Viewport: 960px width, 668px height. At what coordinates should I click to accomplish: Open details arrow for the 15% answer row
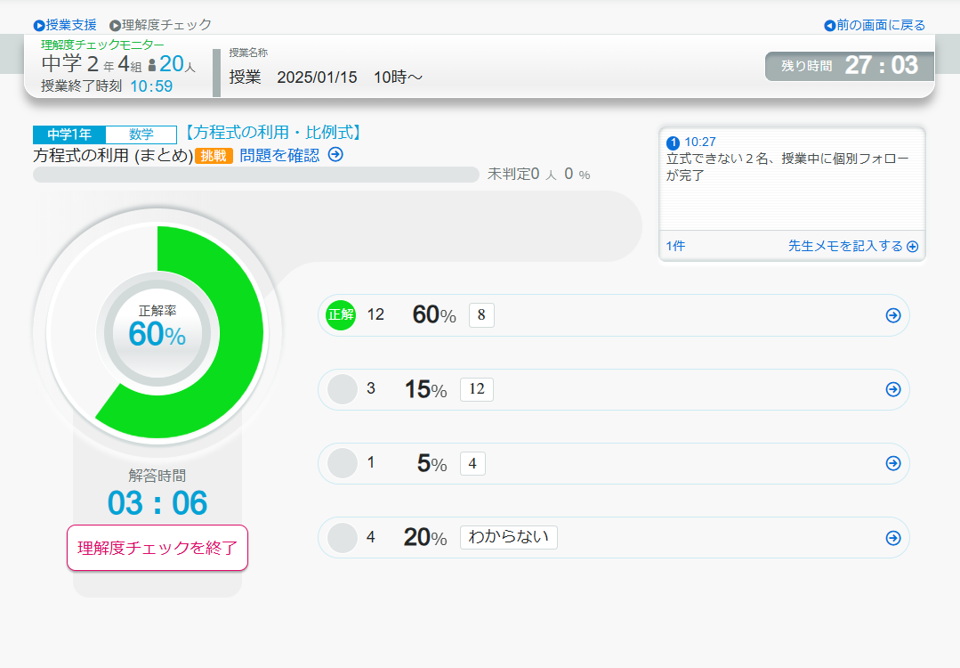pyautogui.click(x=893, y=389)
